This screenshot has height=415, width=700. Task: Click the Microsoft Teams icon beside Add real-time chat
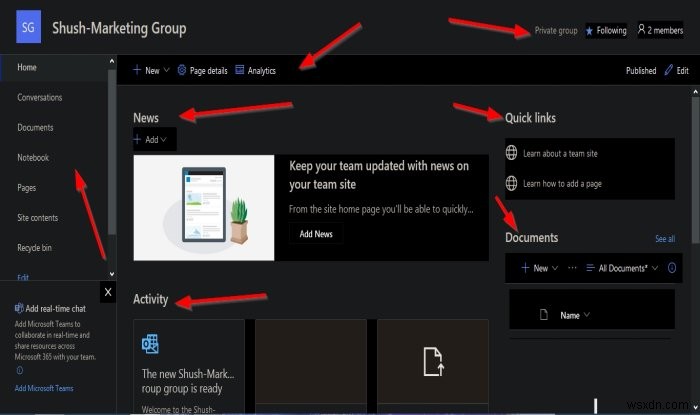tap(19, 308)
